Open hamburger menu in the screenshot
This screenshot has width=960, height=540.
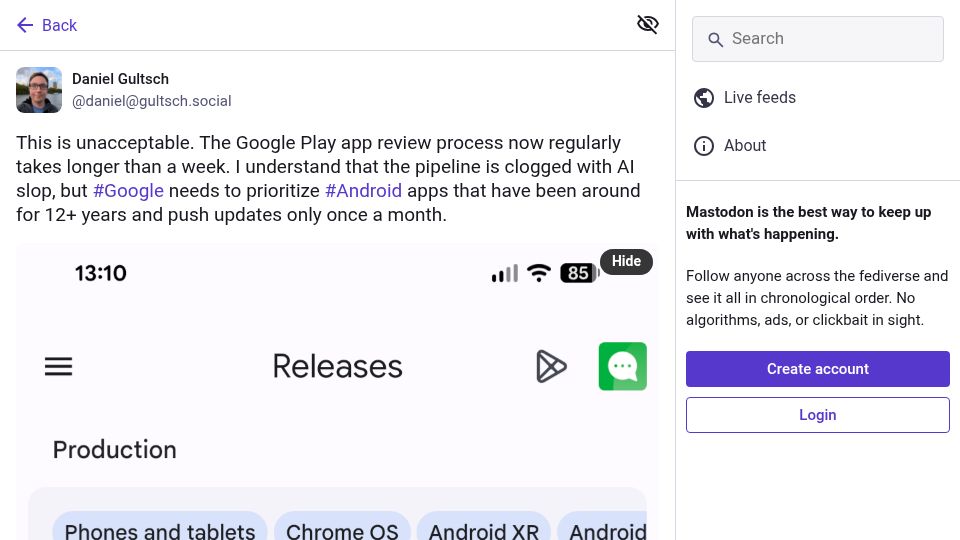[x=58, y=367]
